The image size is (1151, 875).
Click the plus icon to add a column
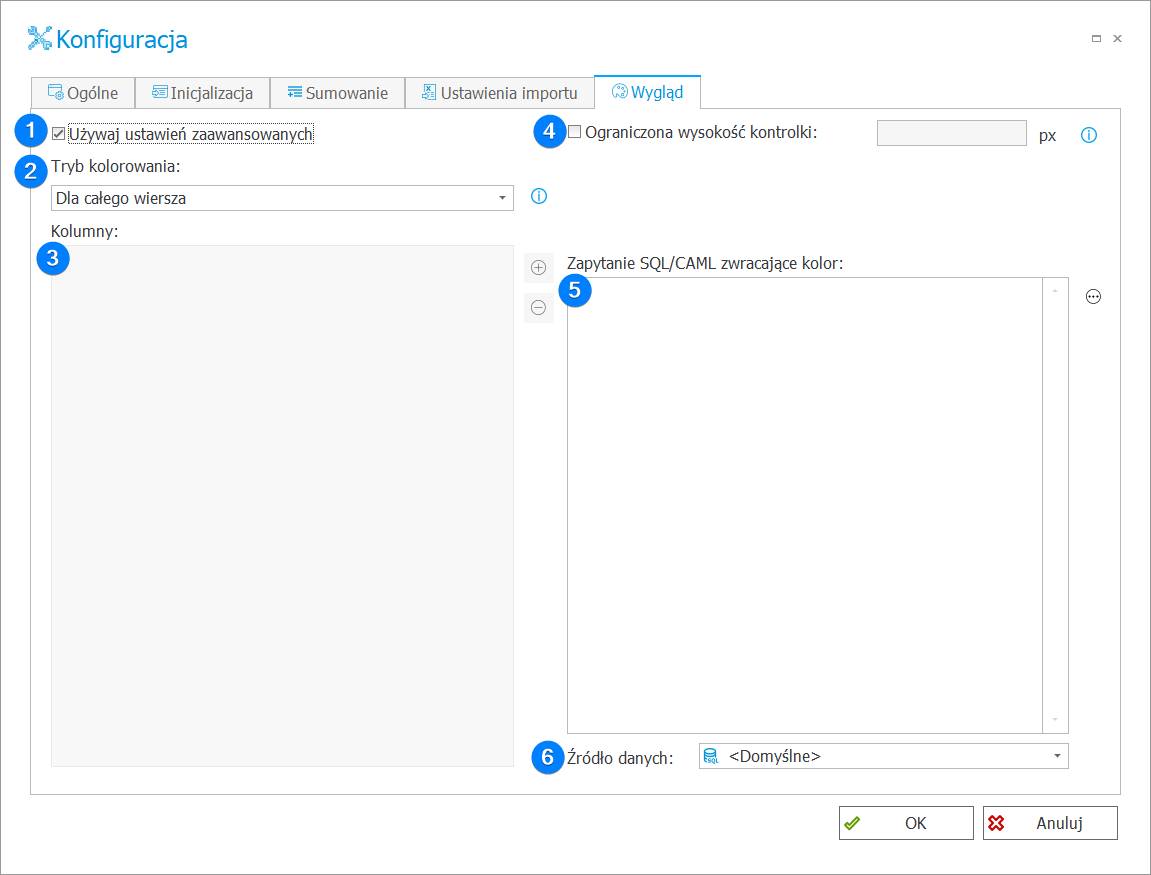tap(539, 267)
